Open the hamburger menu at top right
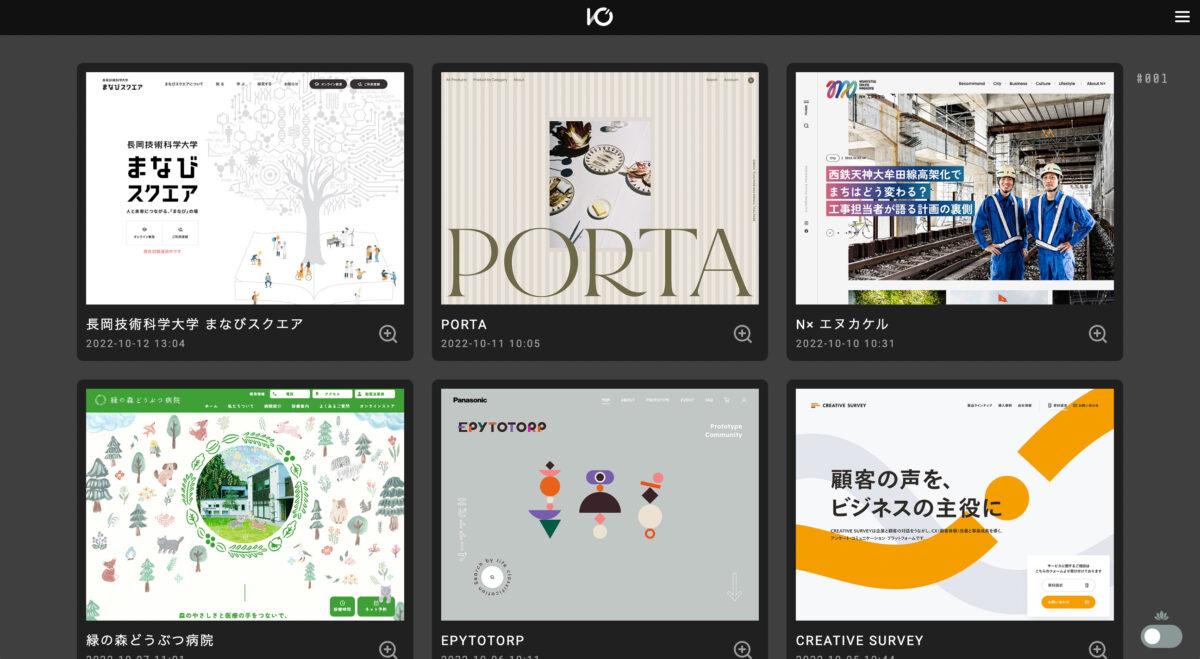Image resolution: width=1200 pixels, height=659 pixels. pos(1182,16)
